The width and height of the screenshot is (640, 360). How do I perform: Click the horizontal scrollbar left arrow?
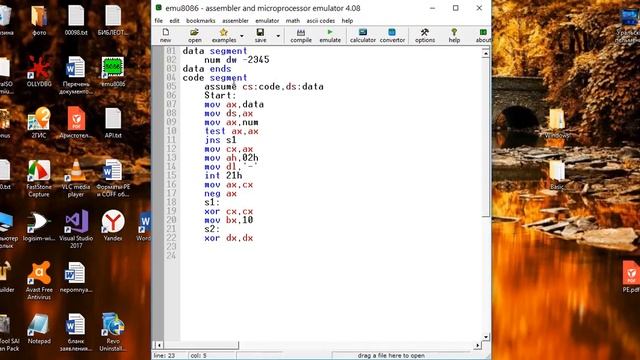159,345
